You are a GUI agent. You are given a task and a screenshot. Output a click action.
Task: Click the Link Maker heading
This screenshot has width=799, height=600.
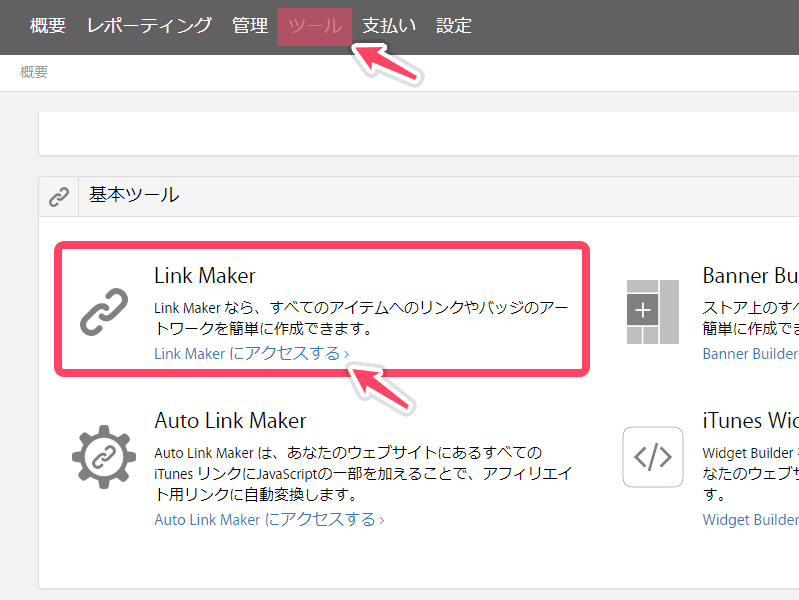[205, 276]
